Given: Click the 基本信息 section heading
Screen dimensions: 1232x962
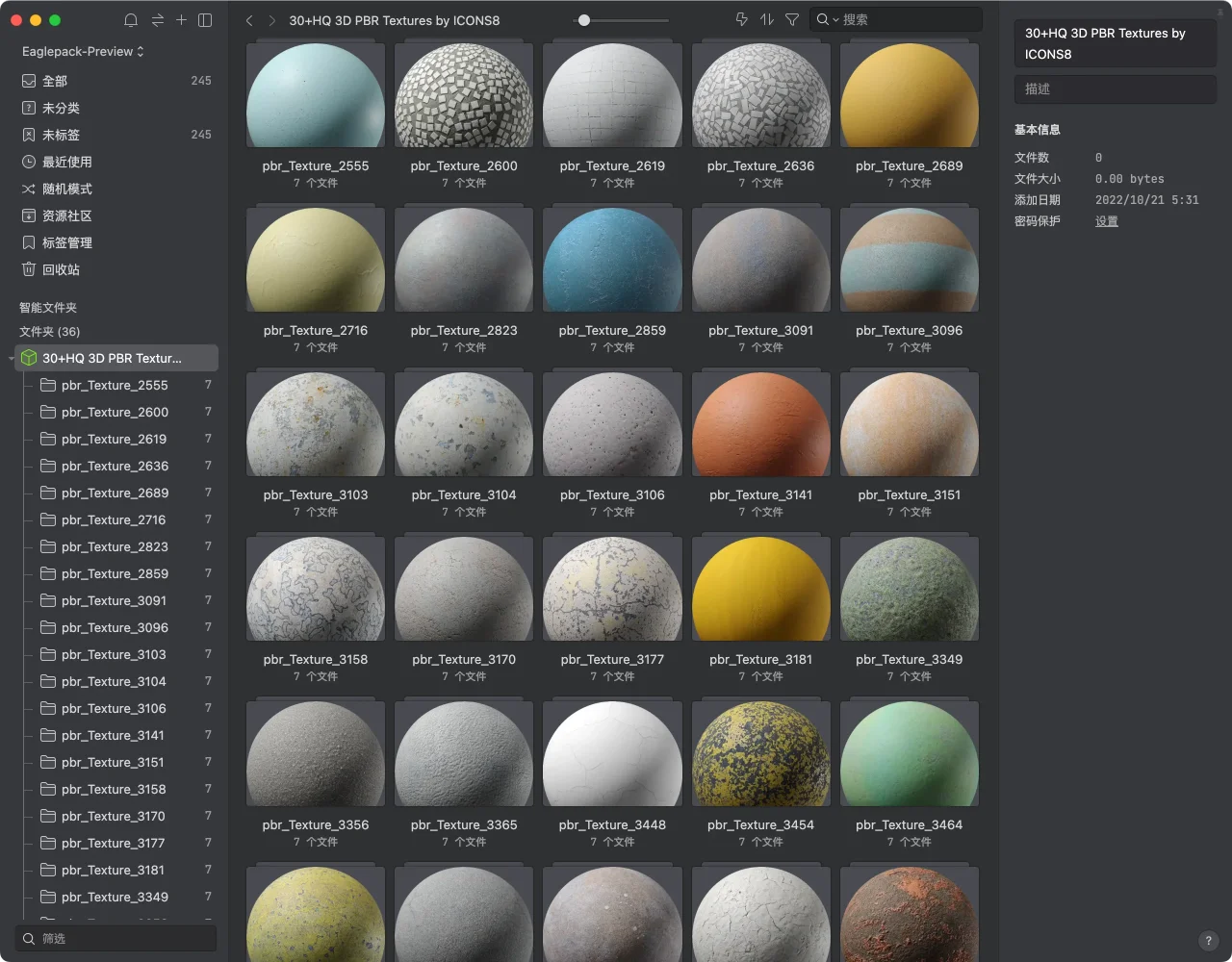Looking at the screenshot, I should tap(1038, 130).
